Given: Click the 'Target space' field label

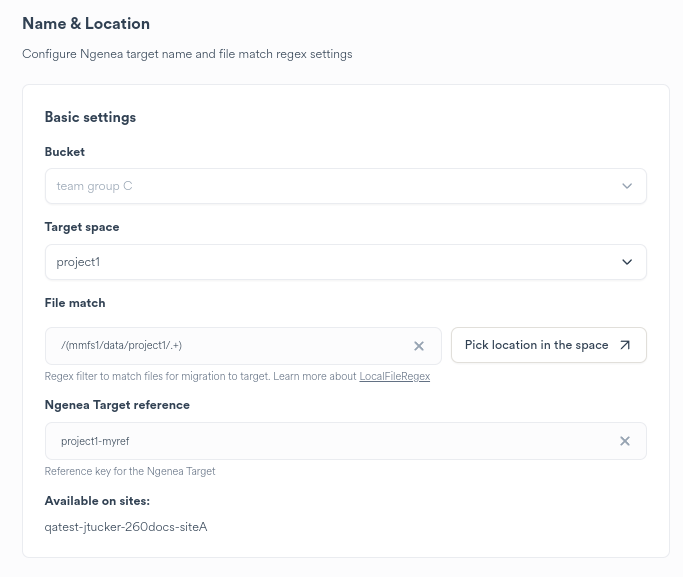Looking at the screenshot, I should pos(82,227).
